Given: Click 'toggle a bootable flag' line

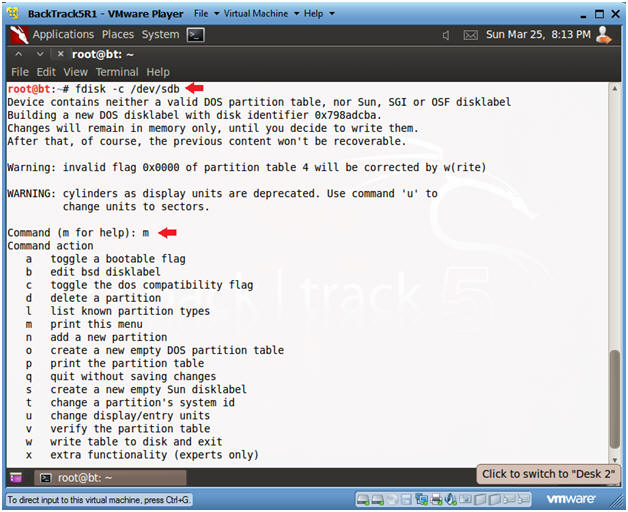Looking at the screenshot, I should [x=118, y=259].
